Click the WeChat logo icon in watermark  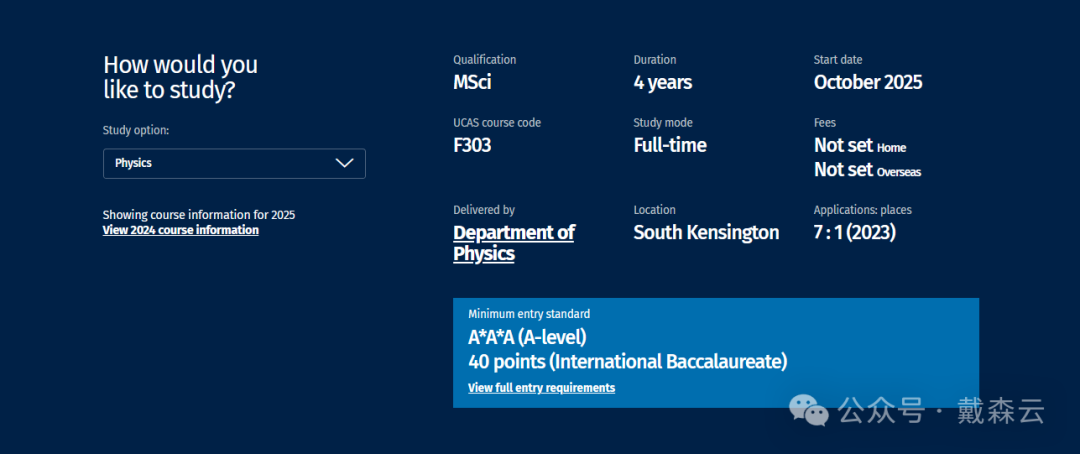[x=808, y=409]
